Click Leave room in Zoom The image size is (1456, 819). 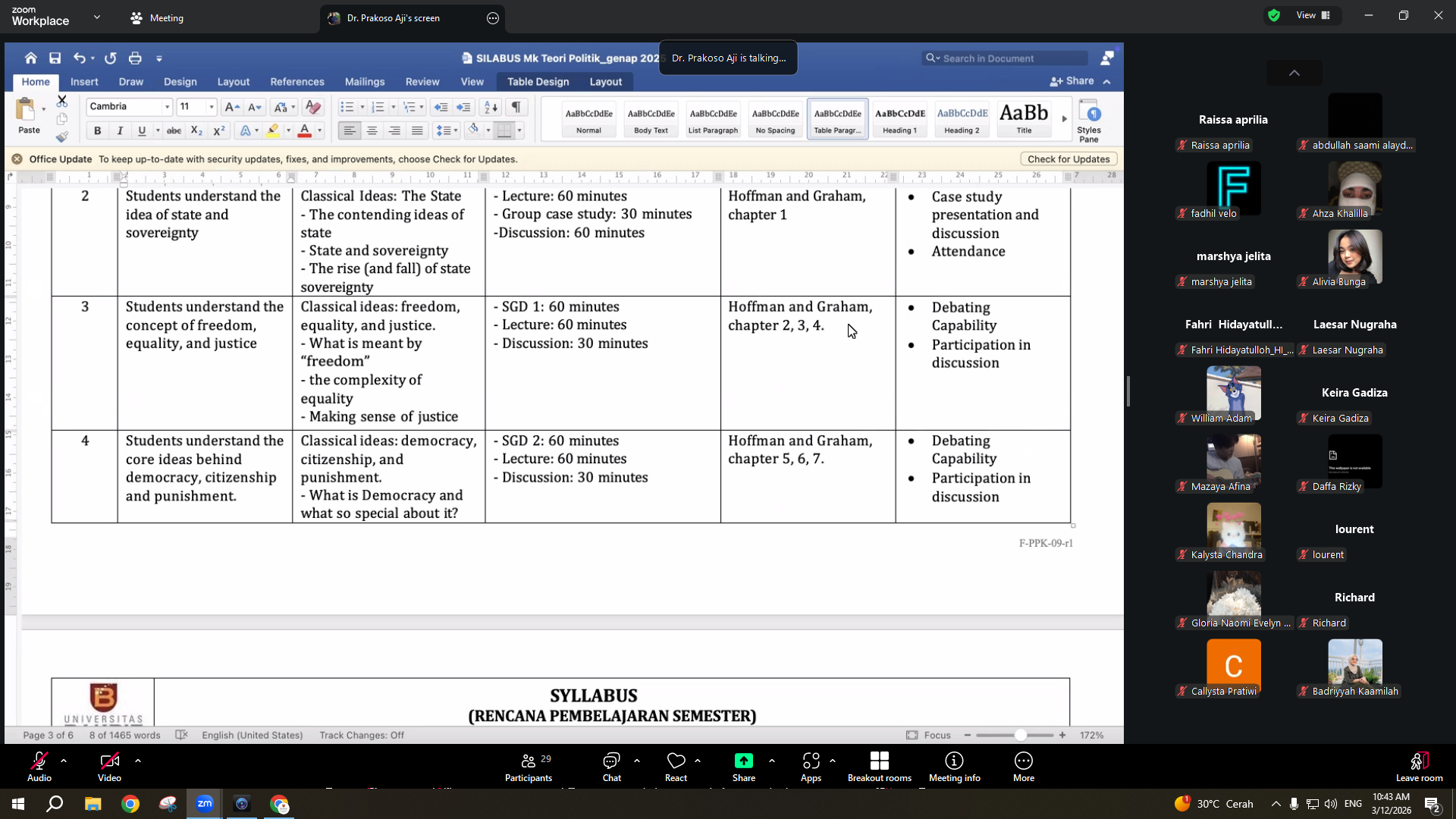click(x=1419, y=767)
